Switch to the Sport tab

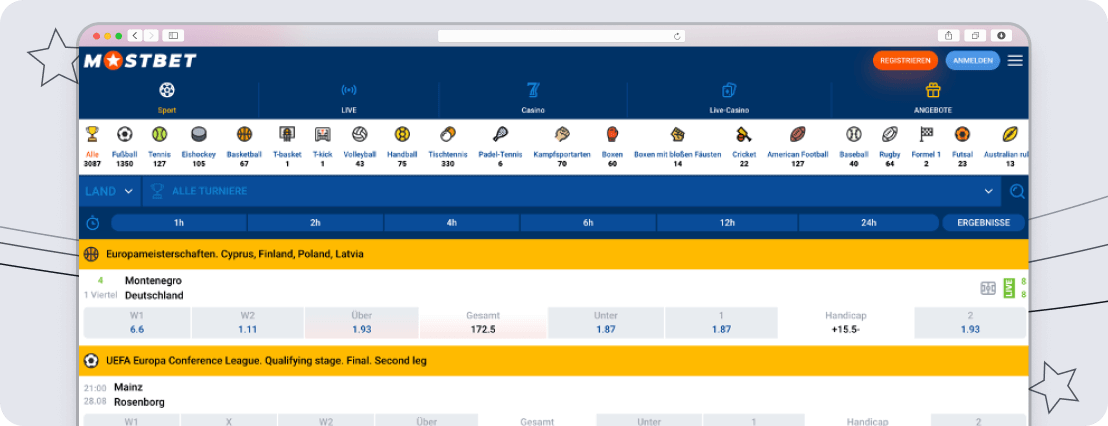point(167,99)
